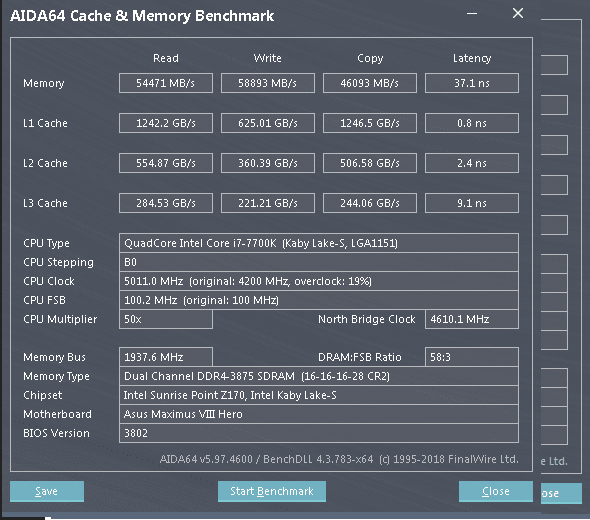The width and height of the screenshot is (590, 520).
Task: Click the Copy column header
Action: point(370,58)
